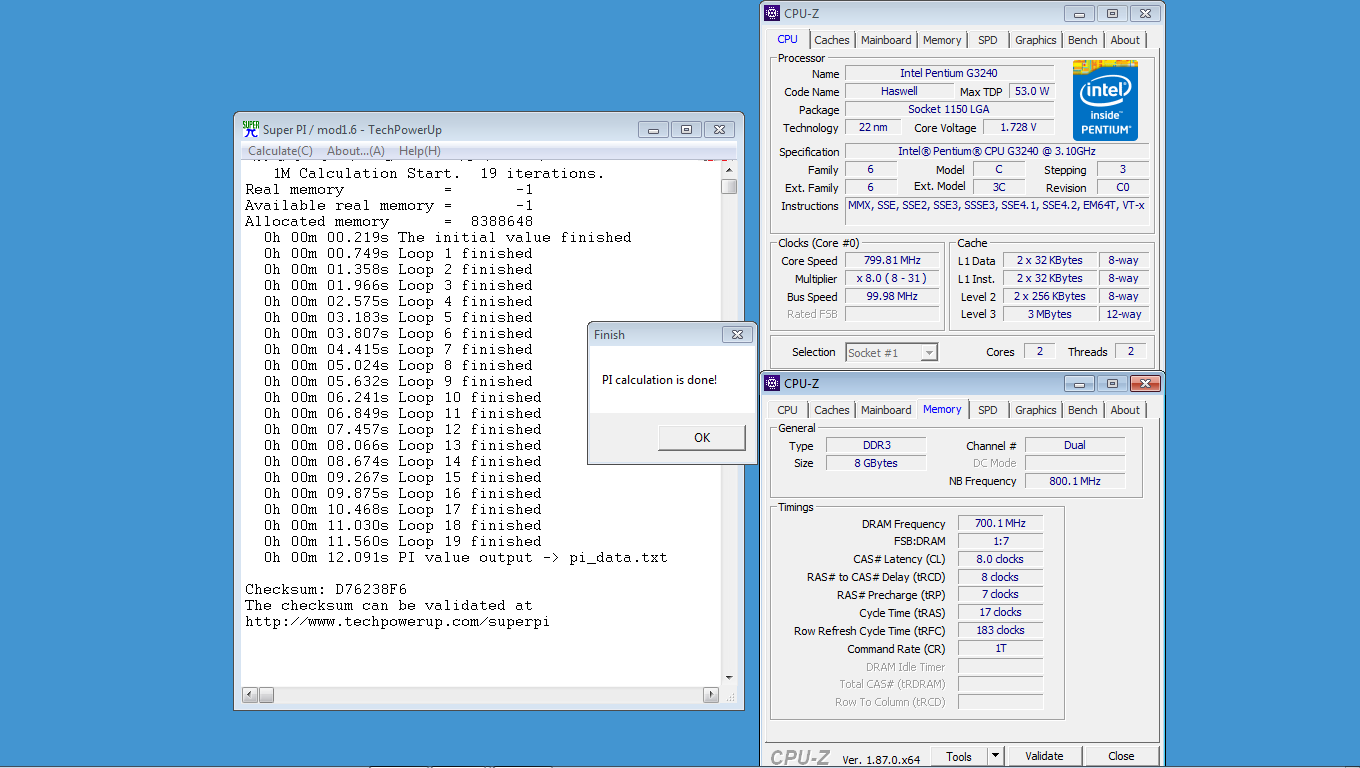Image resolution: width=1360 pixels, height=768 pixels.
Task: Click the memory Type value DDR3
Action: coord(876,445)
